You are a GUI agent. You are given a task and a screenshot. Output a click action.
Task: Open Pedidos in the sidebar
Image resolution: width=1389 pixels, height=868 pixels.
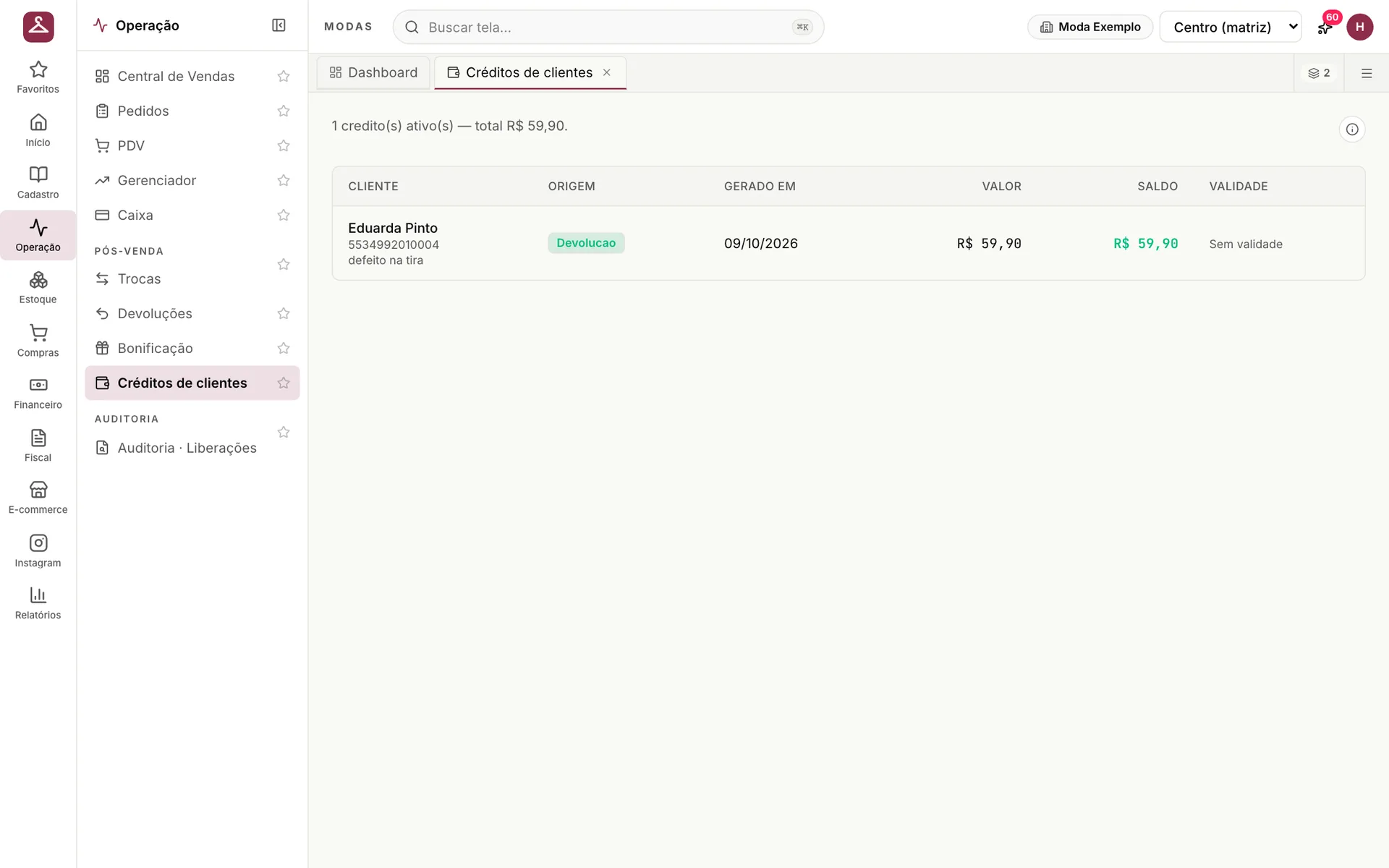point(143,111)
